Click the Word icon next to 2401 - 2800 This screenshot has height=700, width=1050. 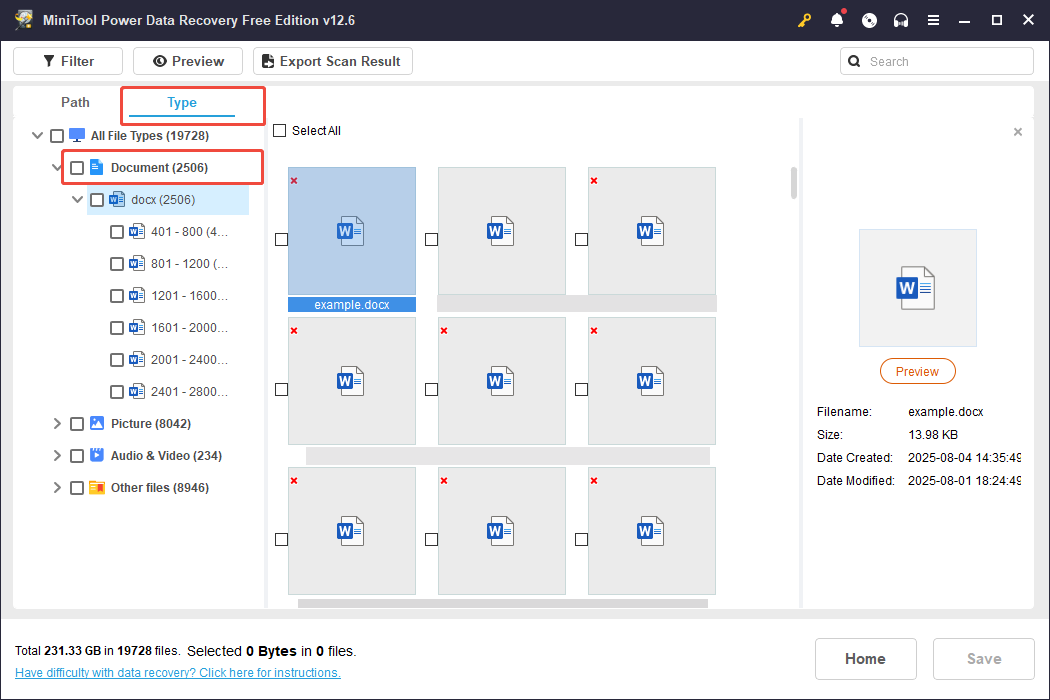pyautogui.click(x=137, y=391)
